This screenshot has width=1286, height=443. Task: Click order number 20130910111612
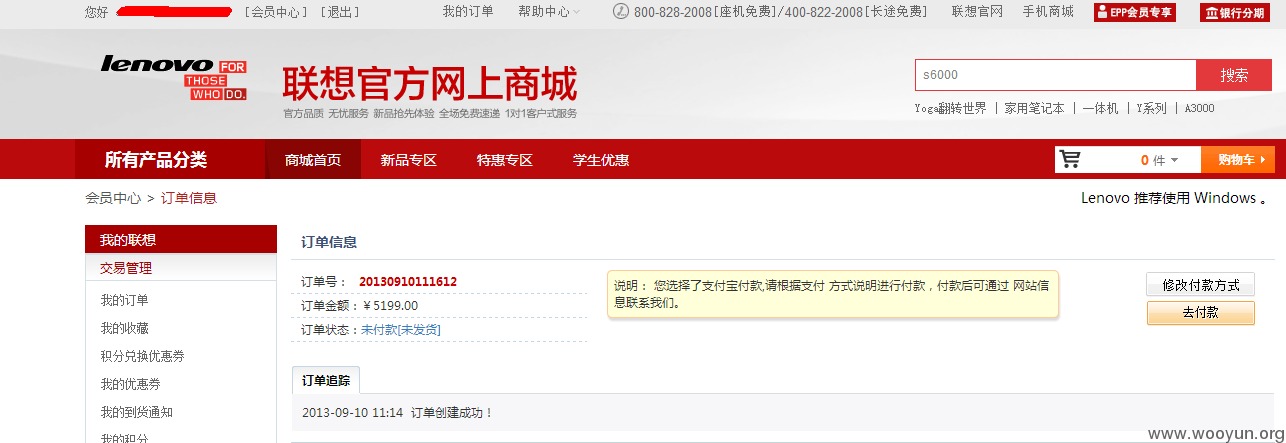pos(408,281)
